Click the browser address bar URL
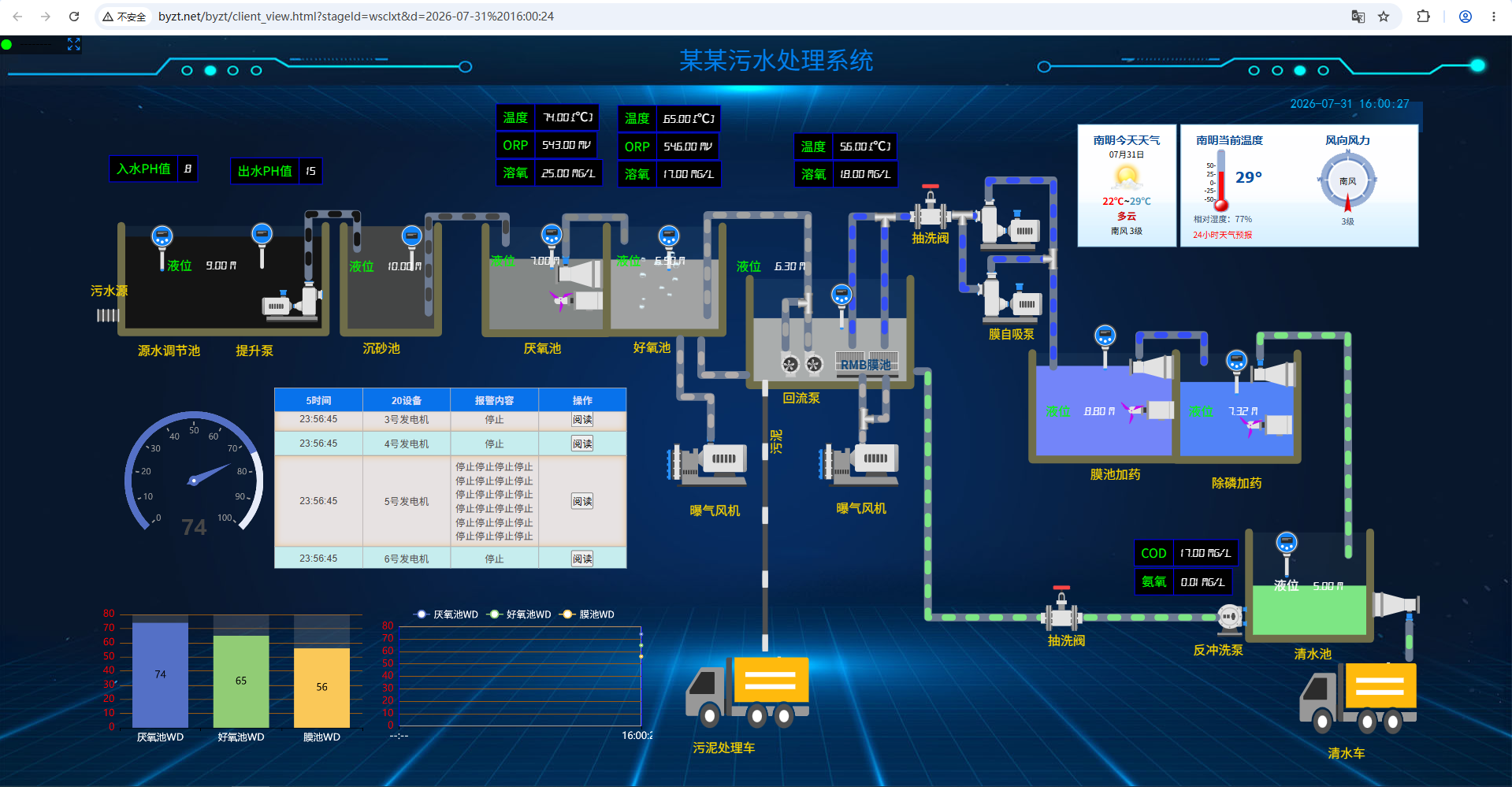Image resolution: width=1512 pixels, height=787 pixels. tap(356, 17)
